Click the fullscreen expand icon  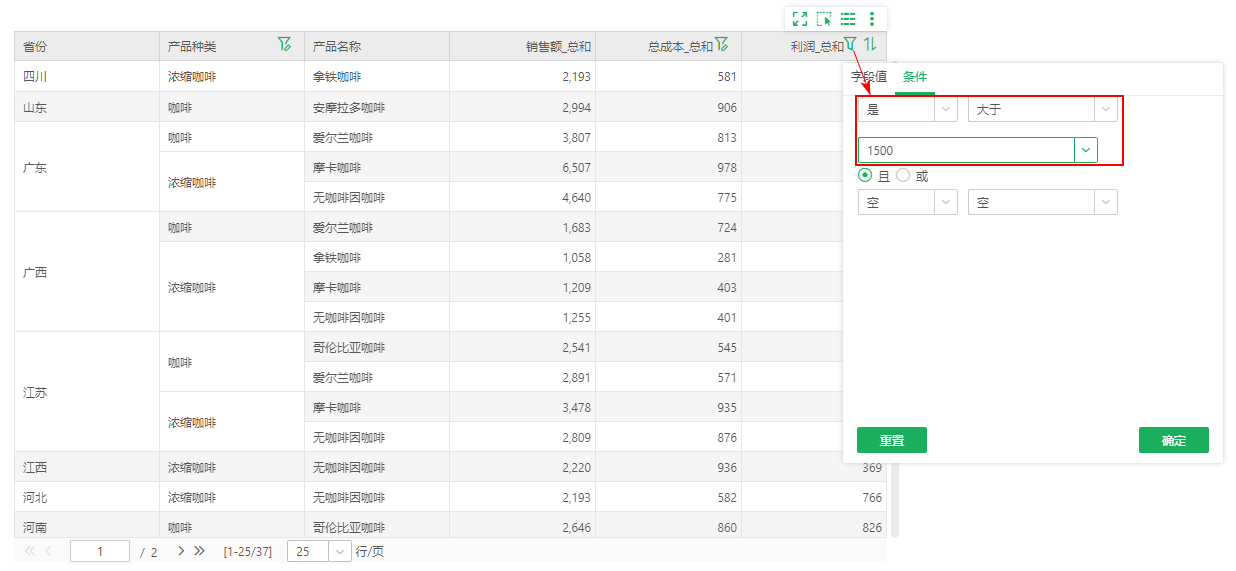[799, 18]
